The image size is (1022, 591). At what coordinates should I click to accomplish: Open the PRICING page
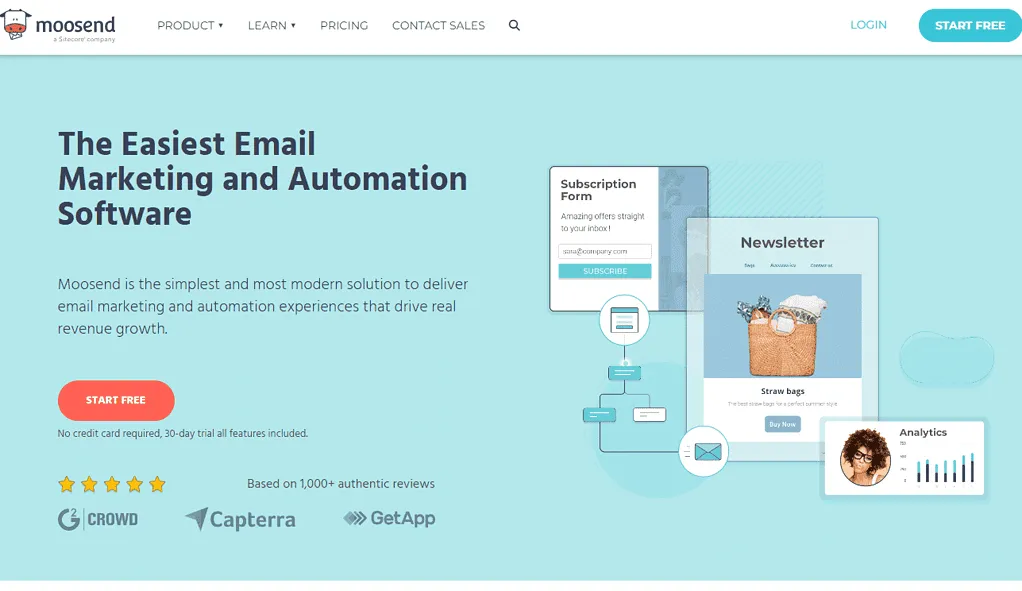point(344,25)
